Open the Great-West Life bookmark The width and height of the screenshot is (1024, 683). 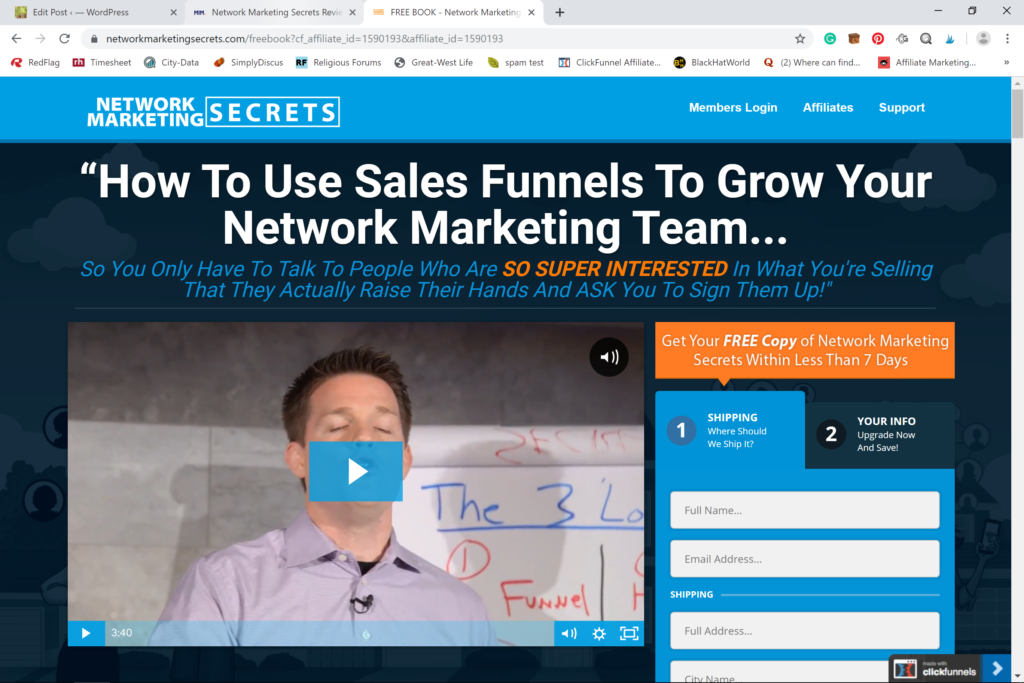[x=434, y=63]
